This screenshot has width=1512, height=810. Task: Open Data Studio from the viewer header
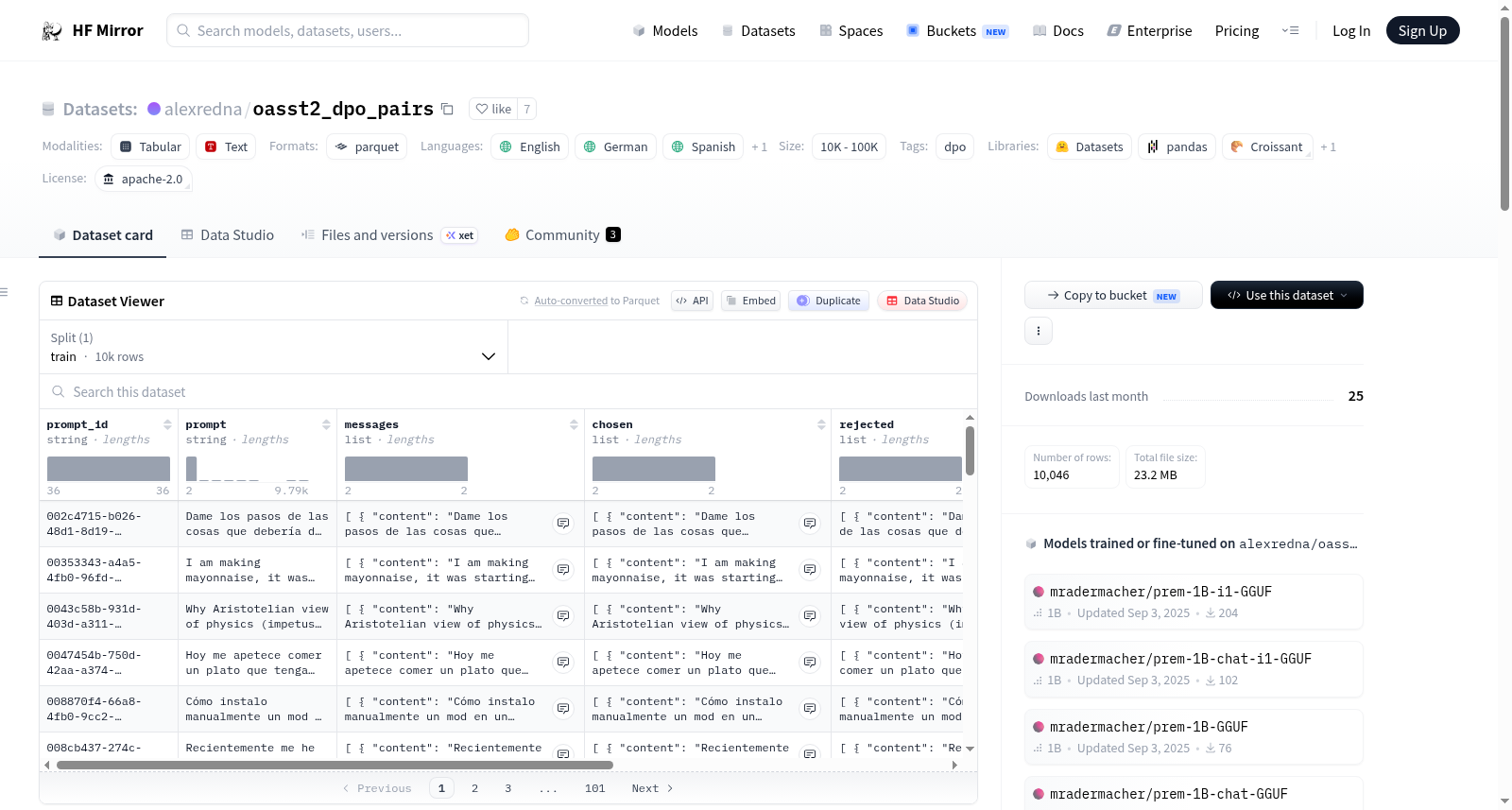(922, 301)
